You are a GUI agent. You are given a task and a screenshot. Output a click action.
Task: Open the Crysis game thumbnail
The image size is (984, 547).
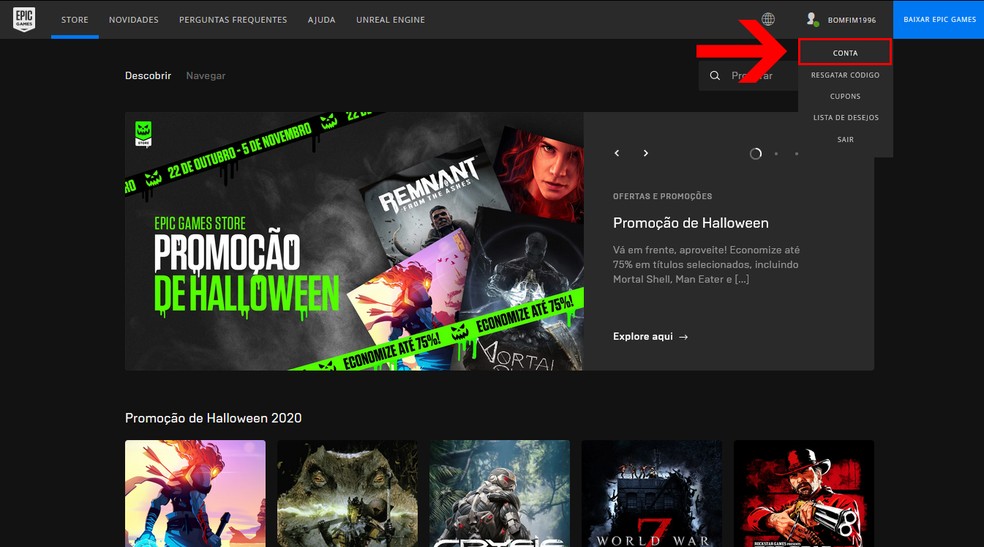500,493
